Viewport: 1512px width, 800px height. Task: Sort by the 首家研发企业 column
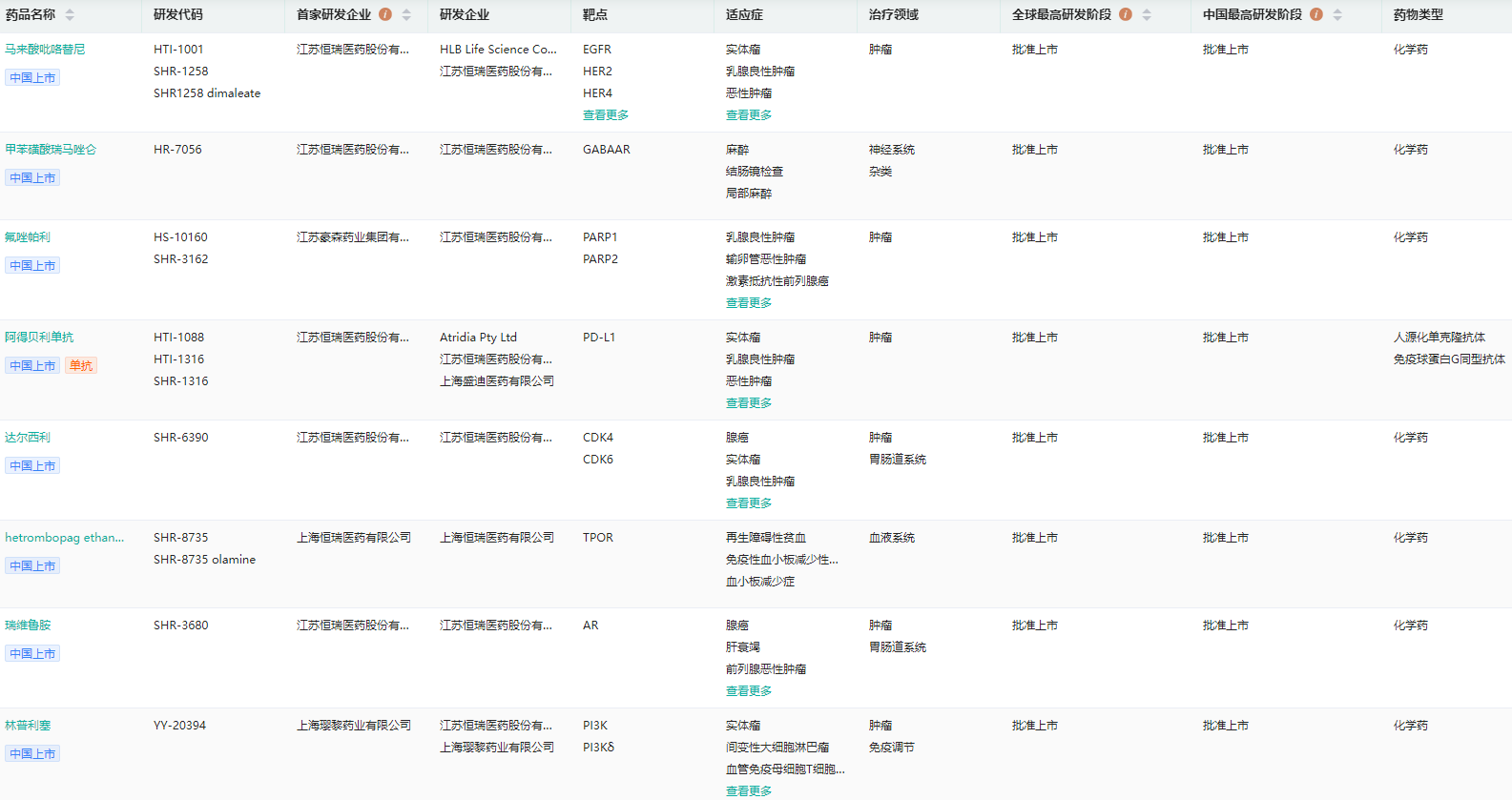click(x=406, y=15)
